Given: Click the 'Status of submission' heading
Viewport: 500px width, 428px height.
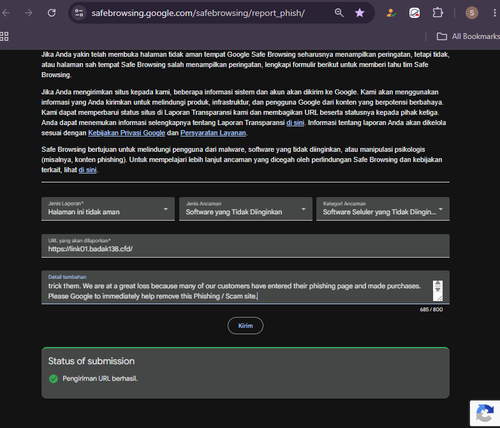Looking at the screenshot, I should point(91,361).
